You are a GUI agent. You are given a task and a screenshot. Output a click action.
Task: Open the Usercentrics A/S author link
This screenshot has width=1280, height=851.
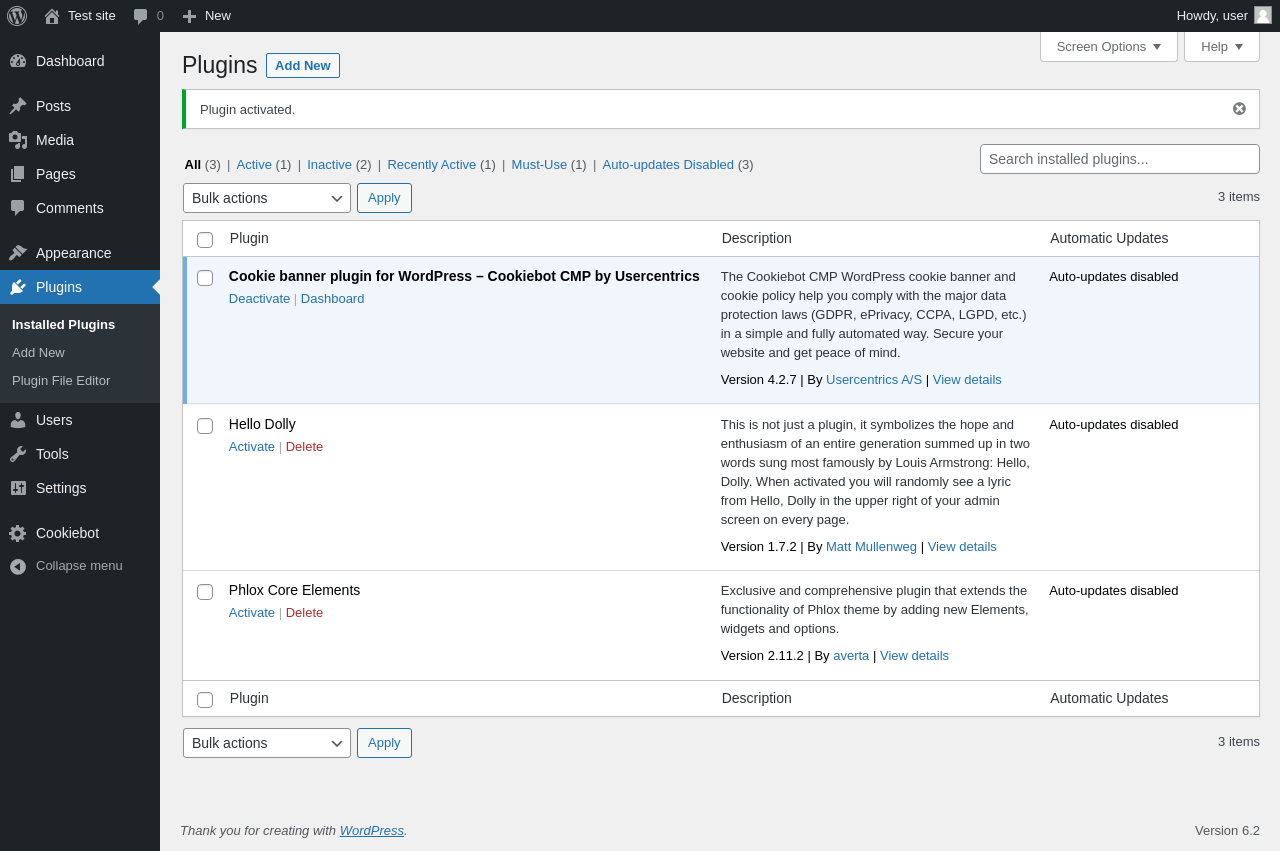tap(874, 379)
